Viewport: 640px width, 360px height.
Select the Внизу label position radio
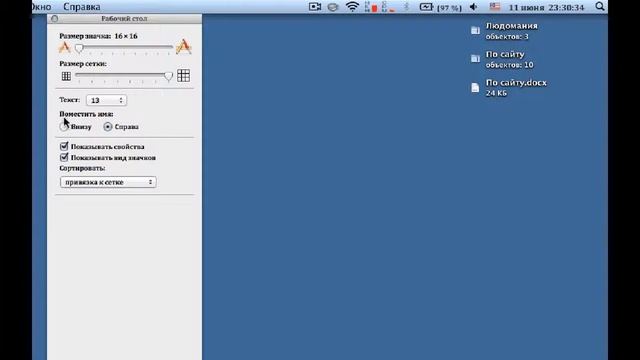64,127
